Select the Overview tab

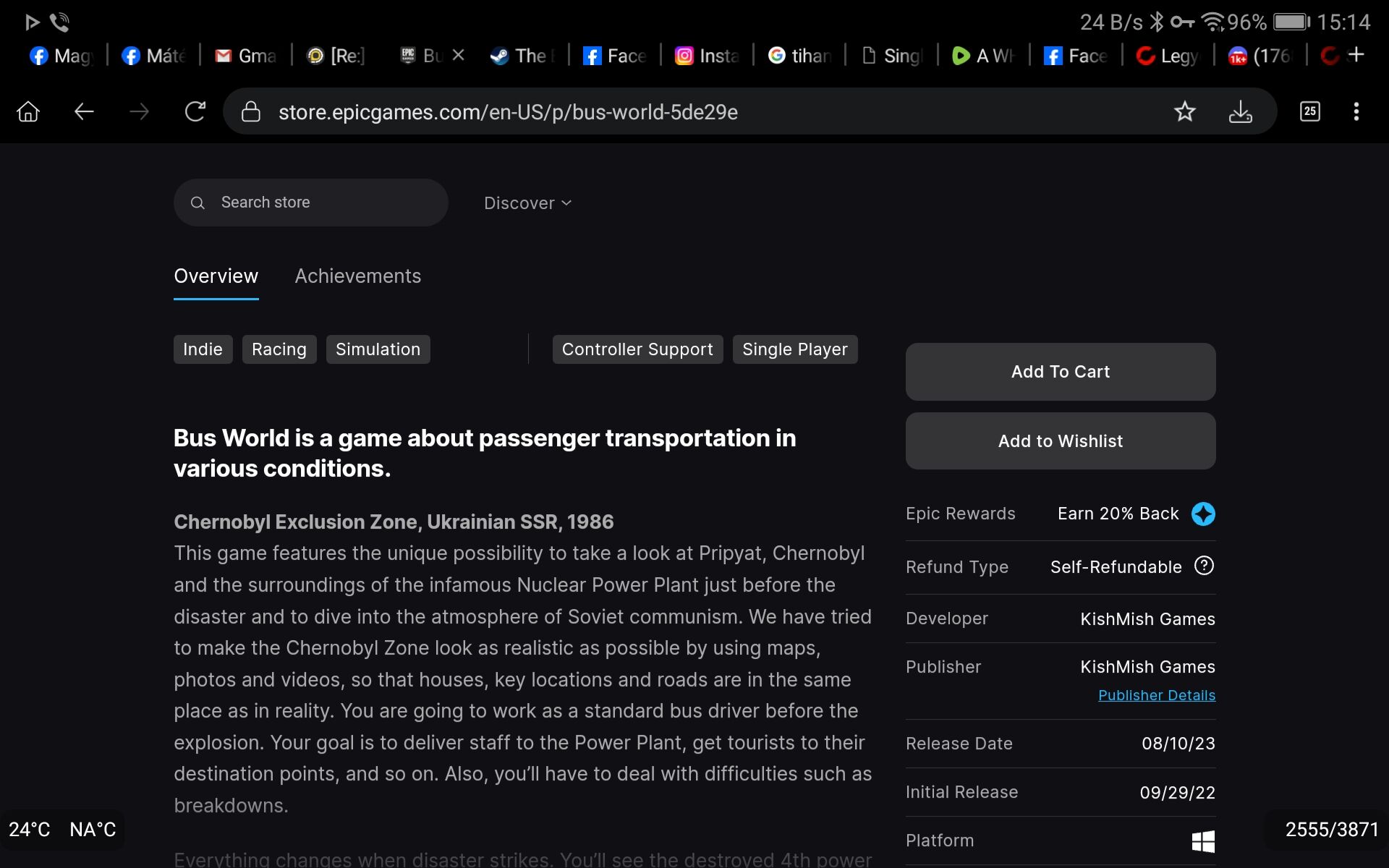[x=216, y=276]
